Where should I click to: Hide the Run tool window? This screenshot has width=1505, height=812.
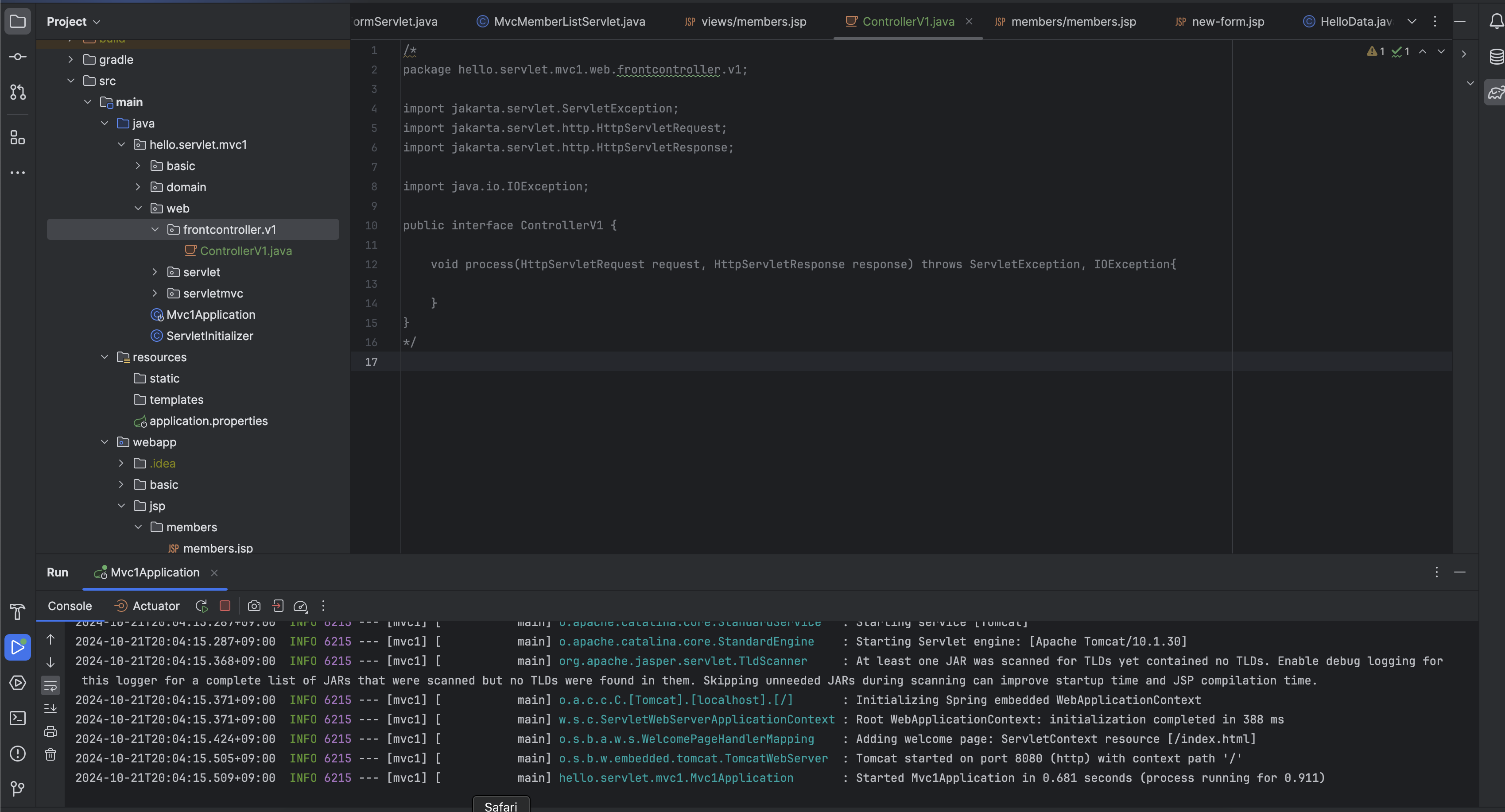[x=1459, y=572]
